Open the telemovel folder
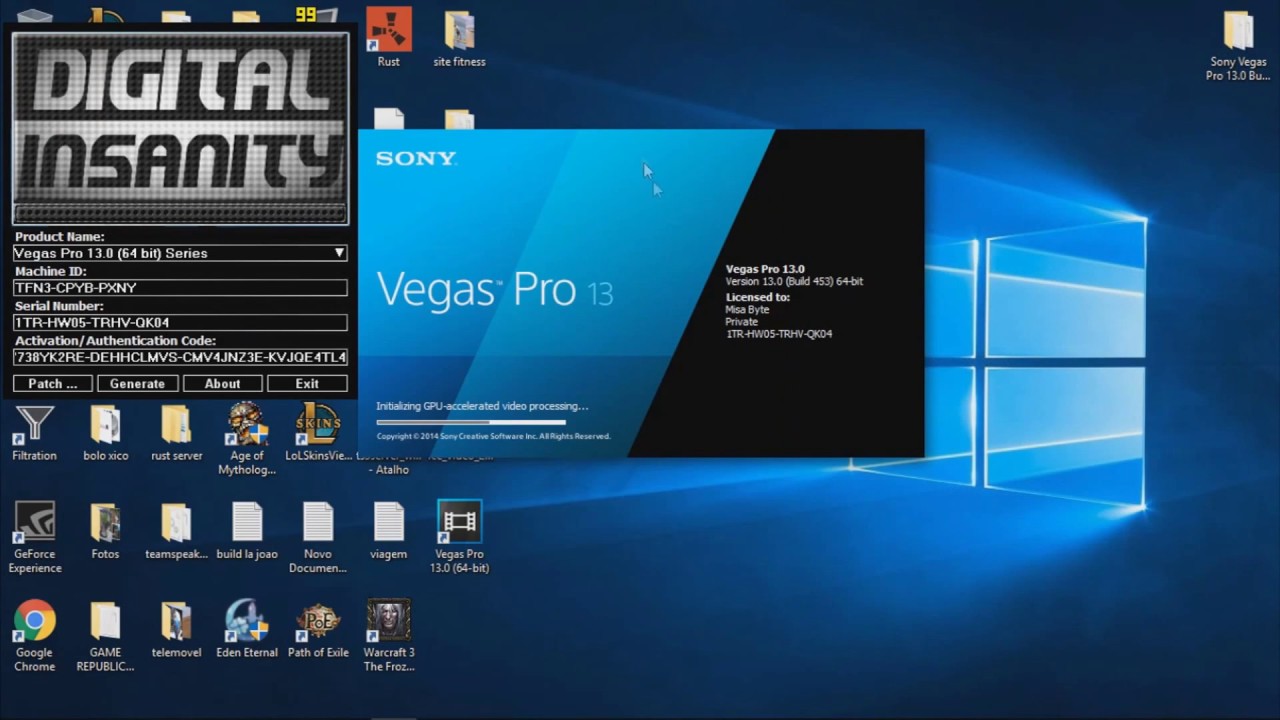1280x720 pixels. pos(176,630)
